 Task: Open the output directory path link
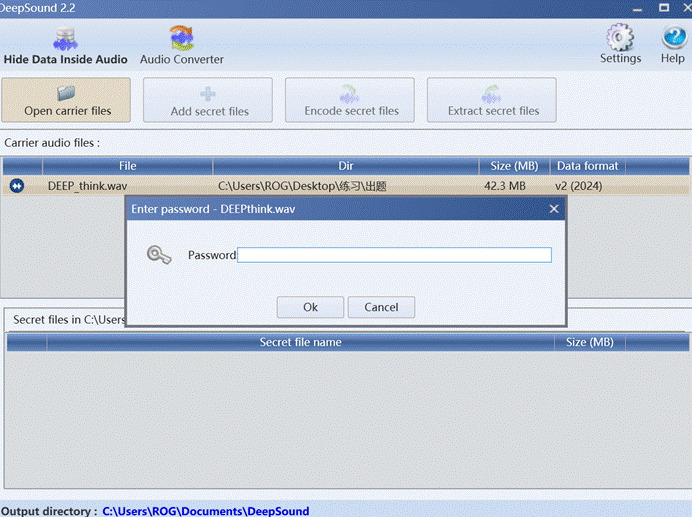pos(206,511)
